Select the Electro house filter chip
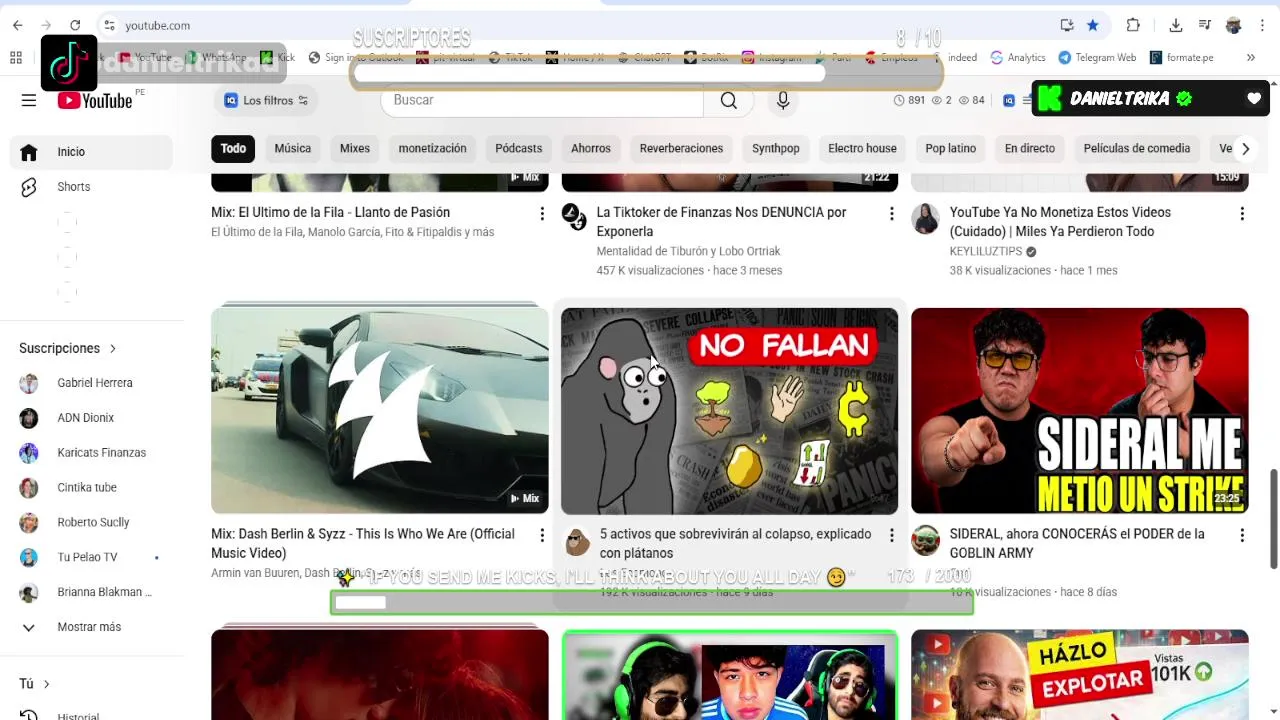This screenshot has height=720, width=1280. (862, 148)
